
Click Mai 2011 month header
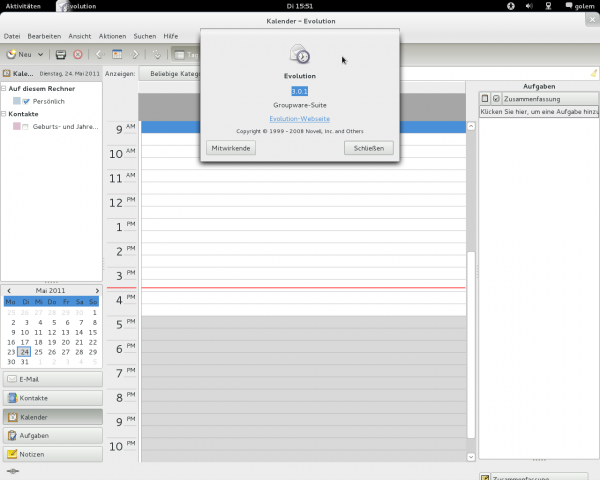pos(51,291)
